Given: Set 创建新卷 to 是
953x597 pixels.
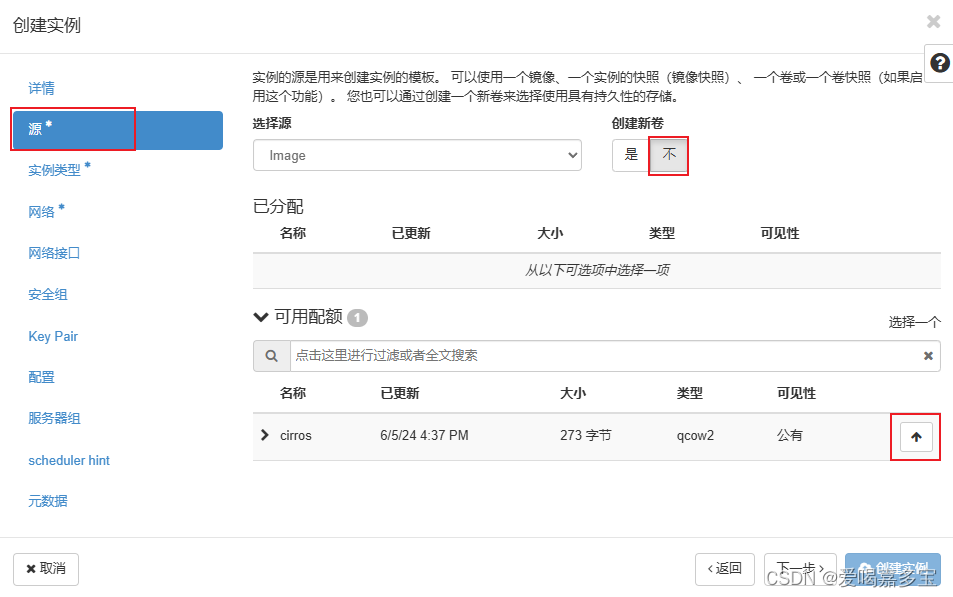Looking at the screenshot, I should click(x=631, y=155).
